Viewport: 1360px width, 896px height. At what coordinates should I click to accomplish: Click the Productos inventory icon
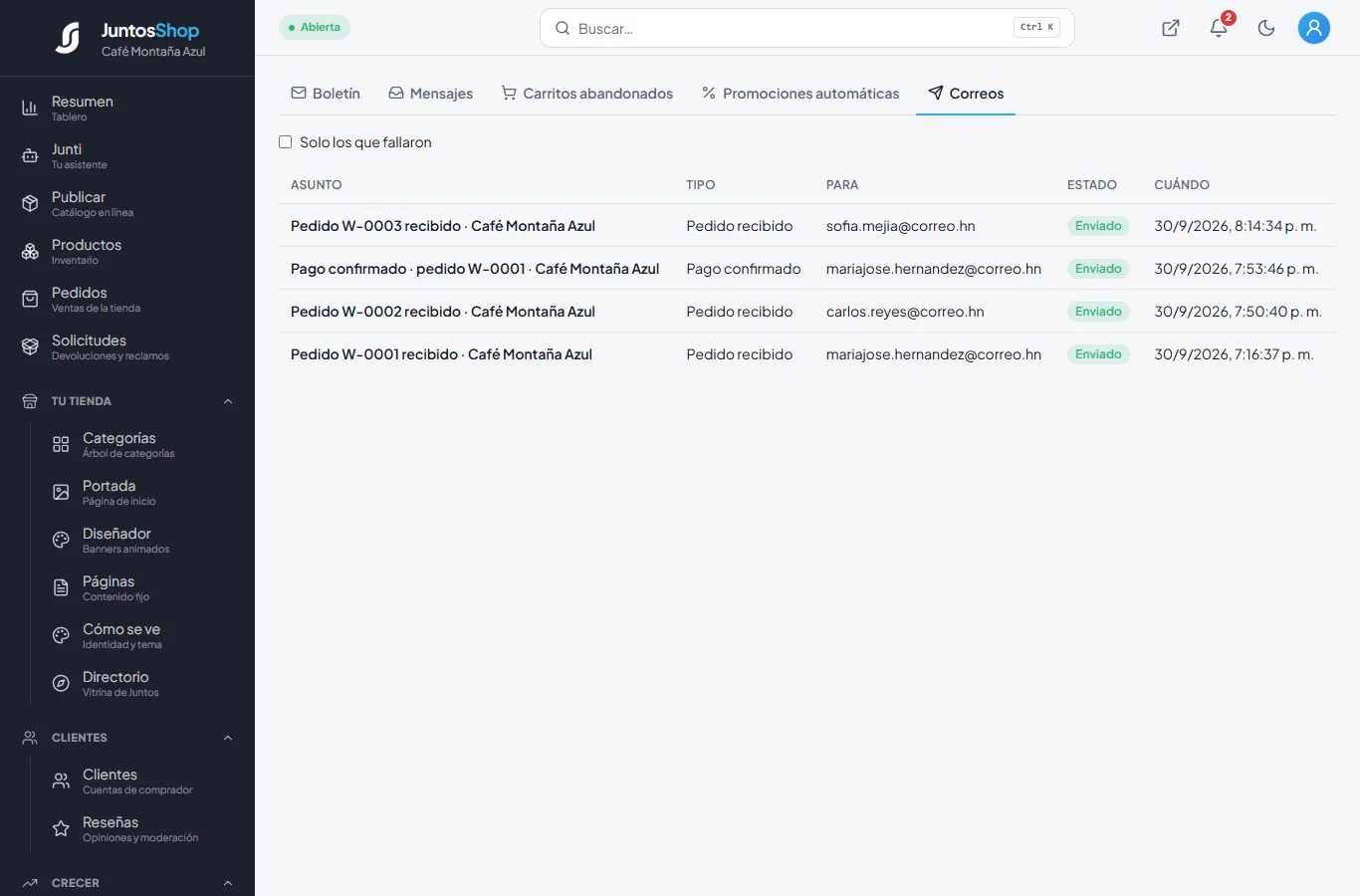(30, 251)
